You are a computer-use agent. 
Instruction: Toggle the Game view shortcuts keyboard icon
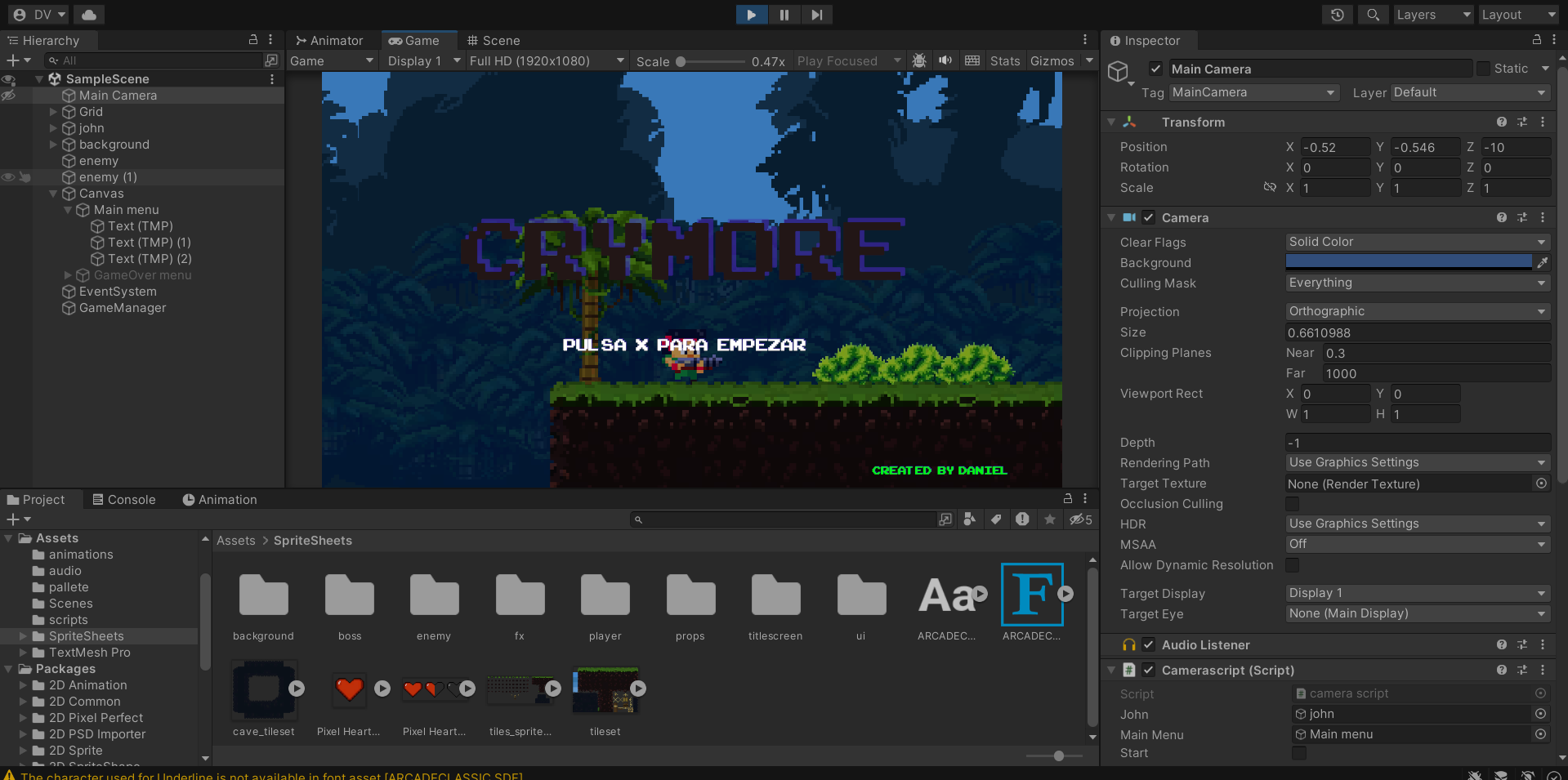tap(972, 60)
